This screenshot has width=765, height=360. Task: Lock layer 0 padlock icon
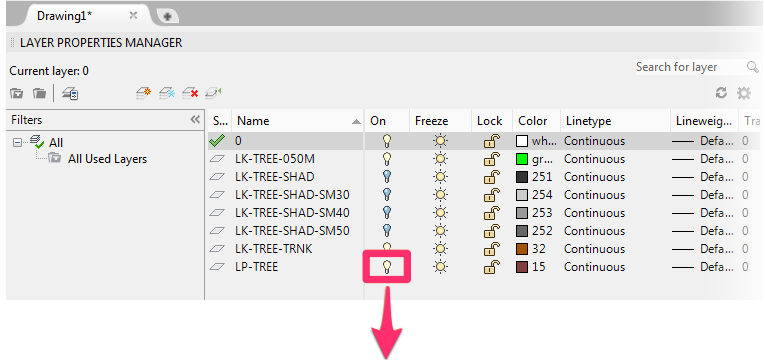coord(491,141)
